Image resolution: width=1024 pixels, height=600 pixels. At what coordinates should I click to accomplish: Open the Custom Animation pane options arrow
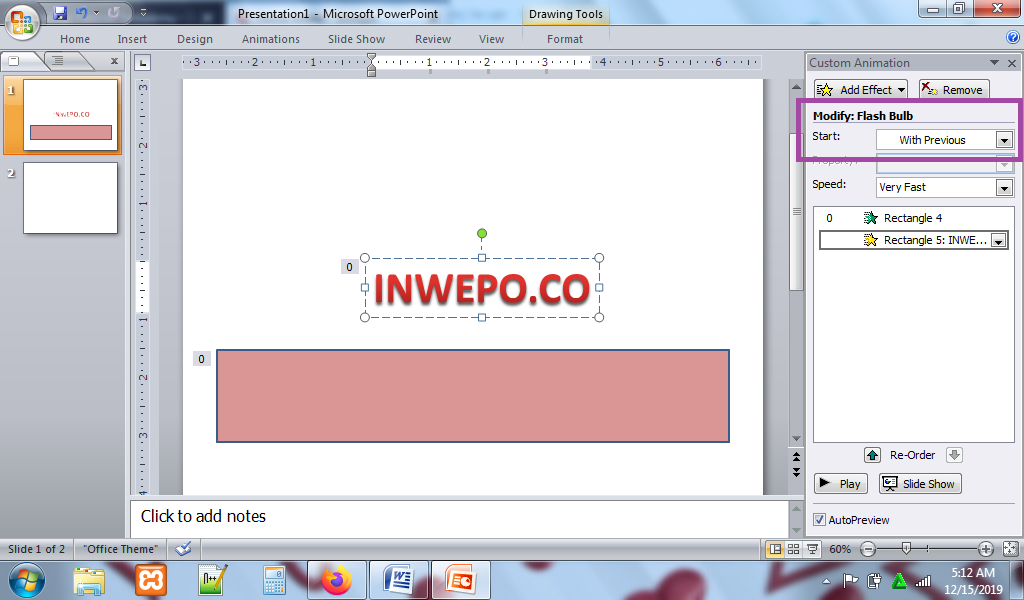(x=995, y=63)
